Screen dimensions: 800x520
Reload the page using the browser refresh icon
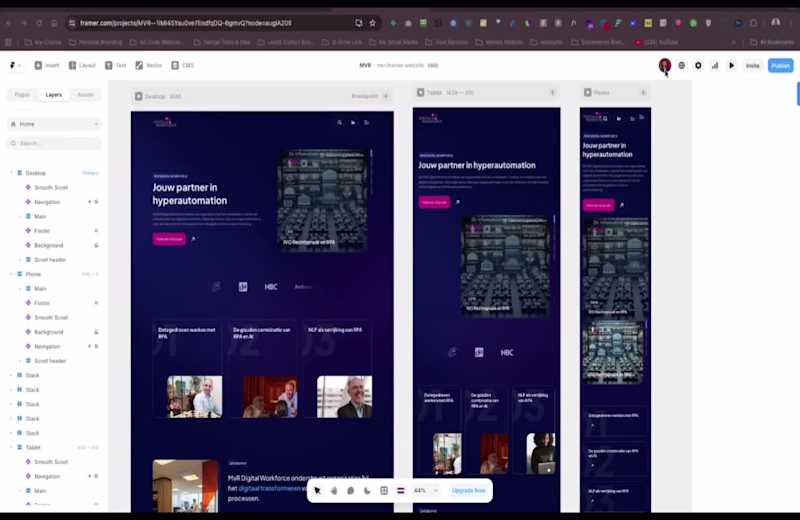click(x=39, y=23)
